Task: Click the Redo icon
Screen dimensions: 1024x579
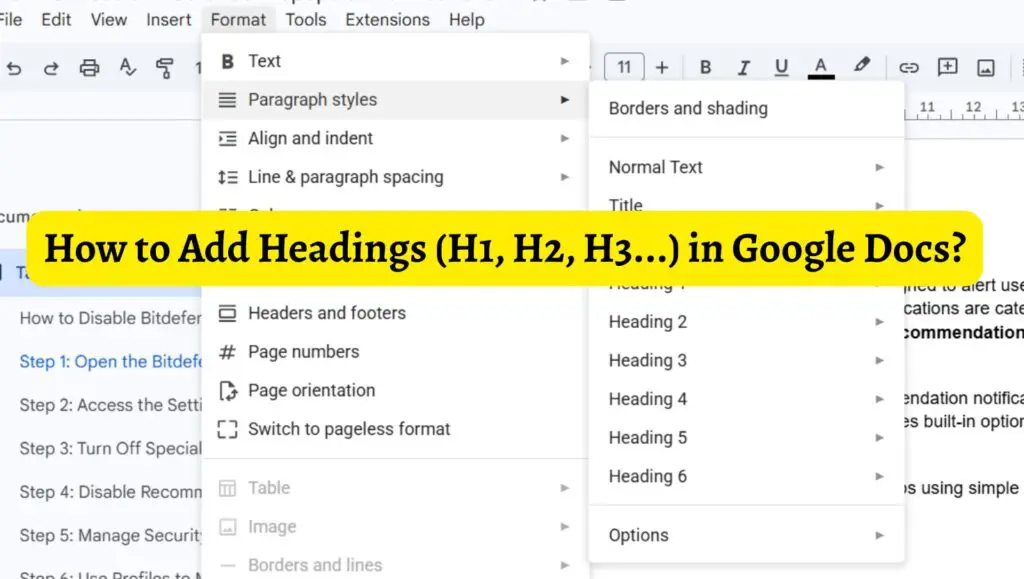Action: [51, 68]
